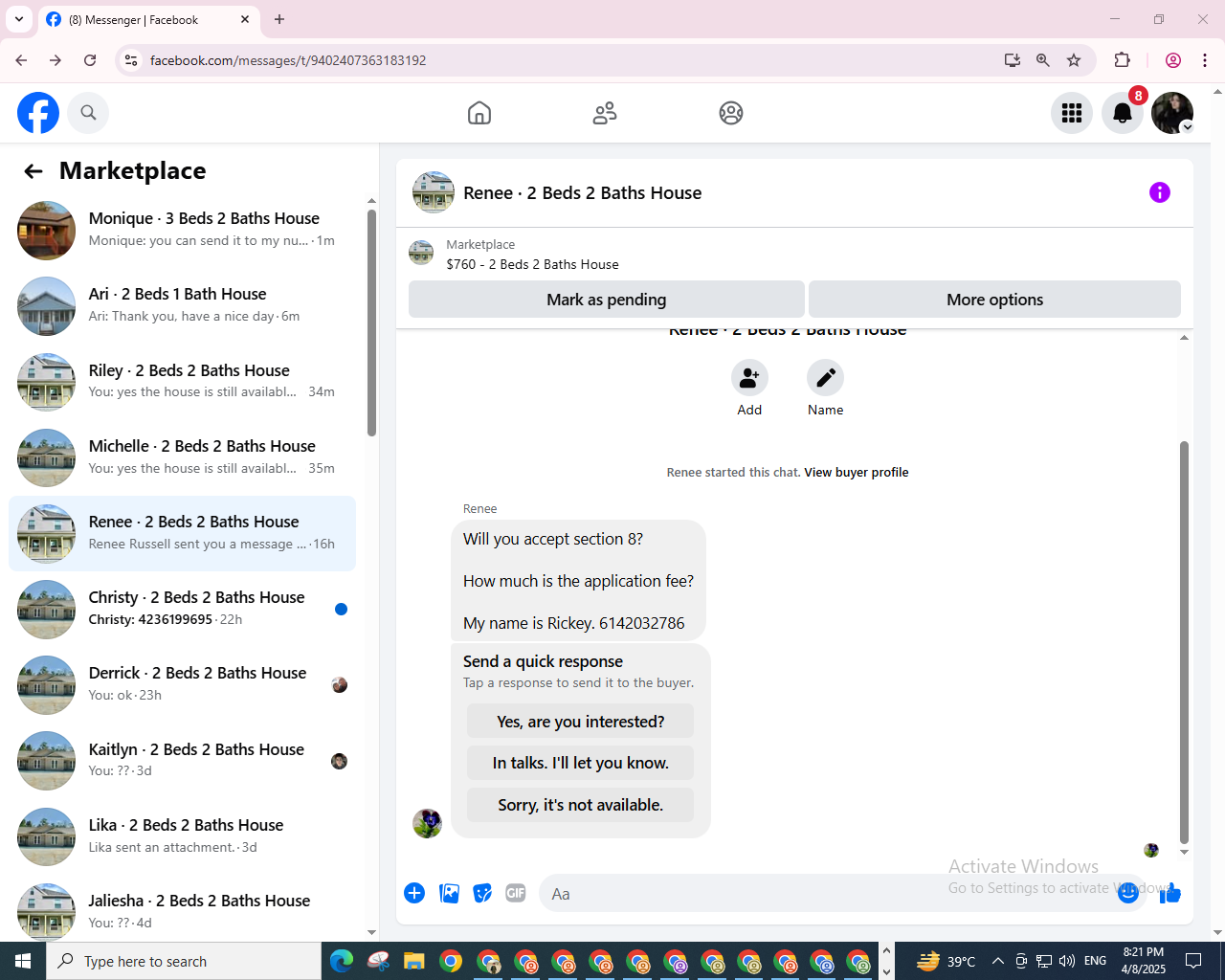The height and width of the screenshot is (980, 1225).
Task: Click the Facebook logo
Action: pyautogui.click(x=38, y=113)
